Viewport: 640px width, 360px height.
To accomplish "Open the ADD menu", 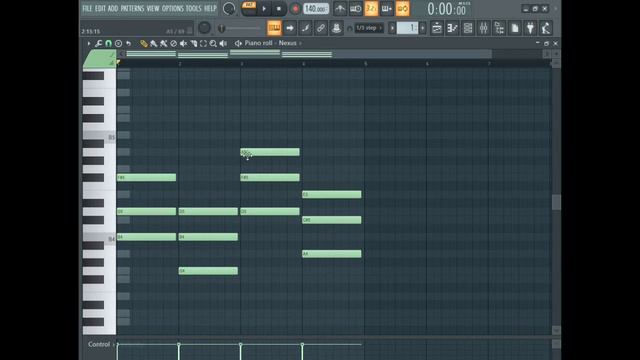I will (113, 8).
